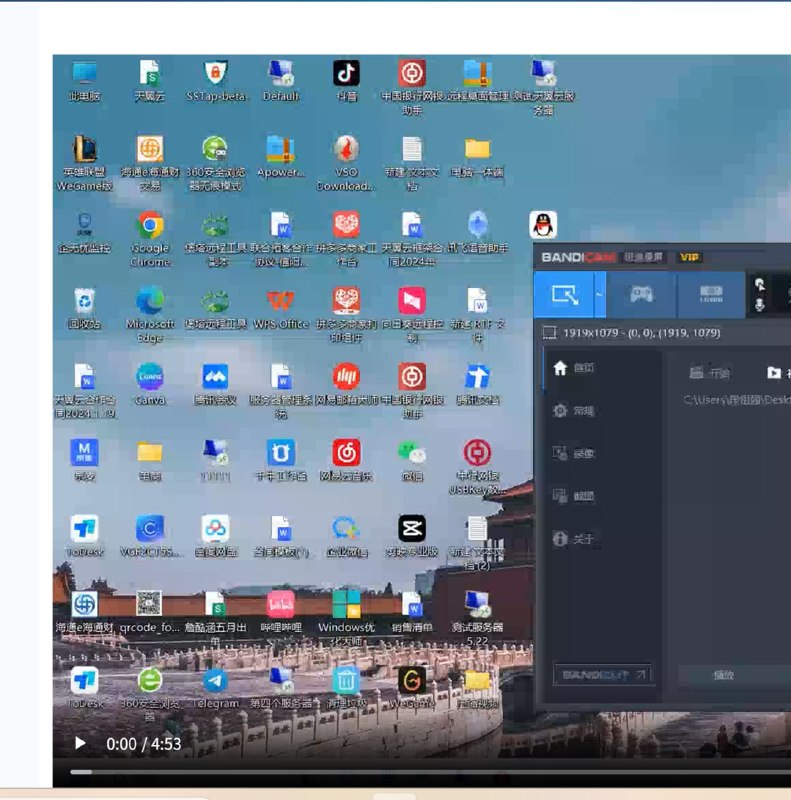This screenshot has width=791, height=800.
Task: Open the Apower desktop icon
Action: pyautogui.click(x=281, y=157)
